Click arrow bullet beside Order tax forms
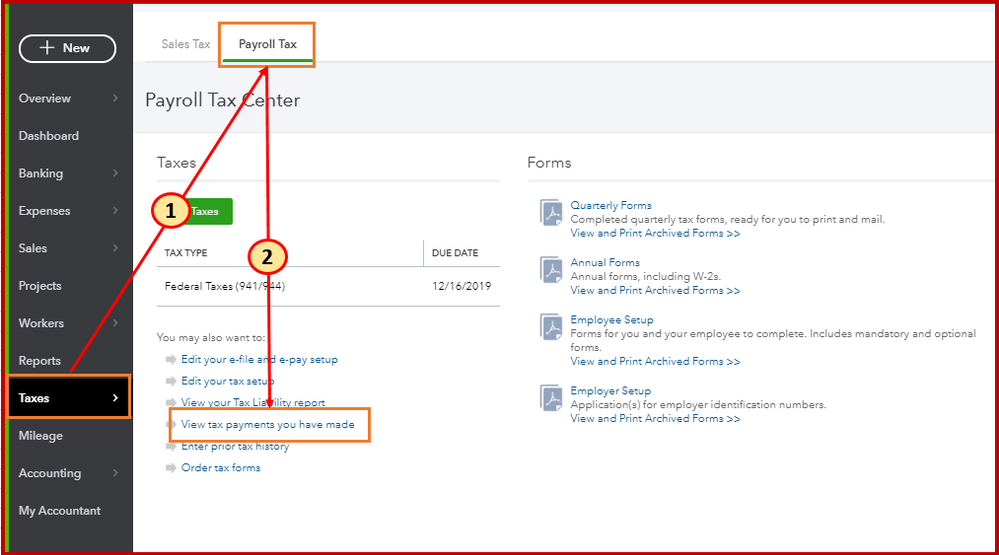The width and height of the screenshot is (999, 555). 171,468
